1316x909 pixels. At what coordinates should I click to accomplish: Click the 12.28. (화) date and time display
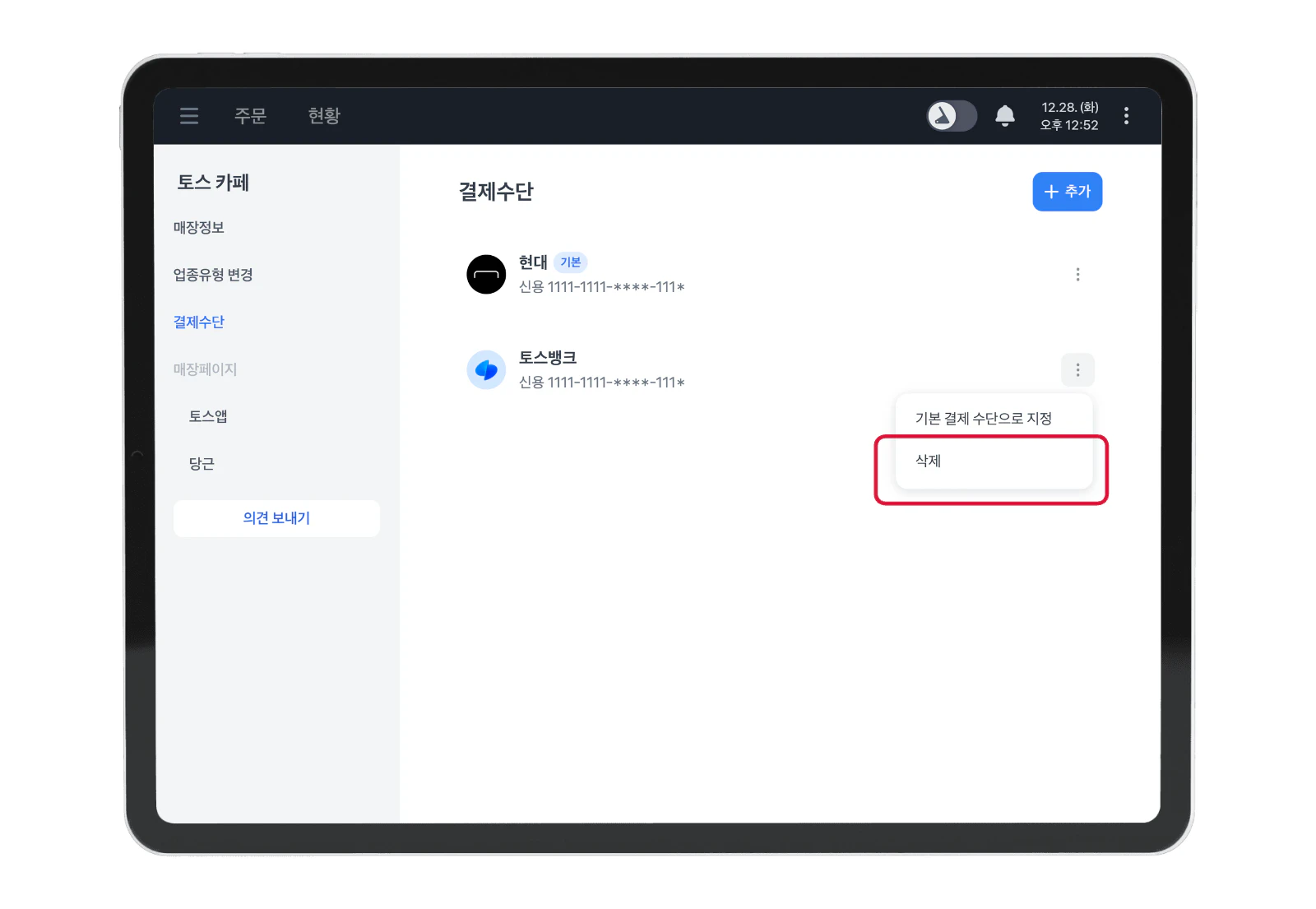pyautogui.click(x=1069, y=116)
